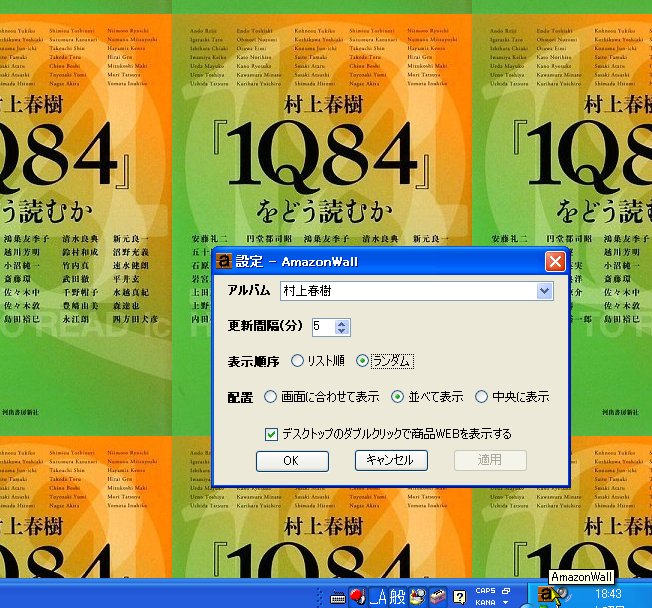Screen dimensions: 652x608
Task: Click the taskbar clock showing 18:43
Action: [608, 594]
